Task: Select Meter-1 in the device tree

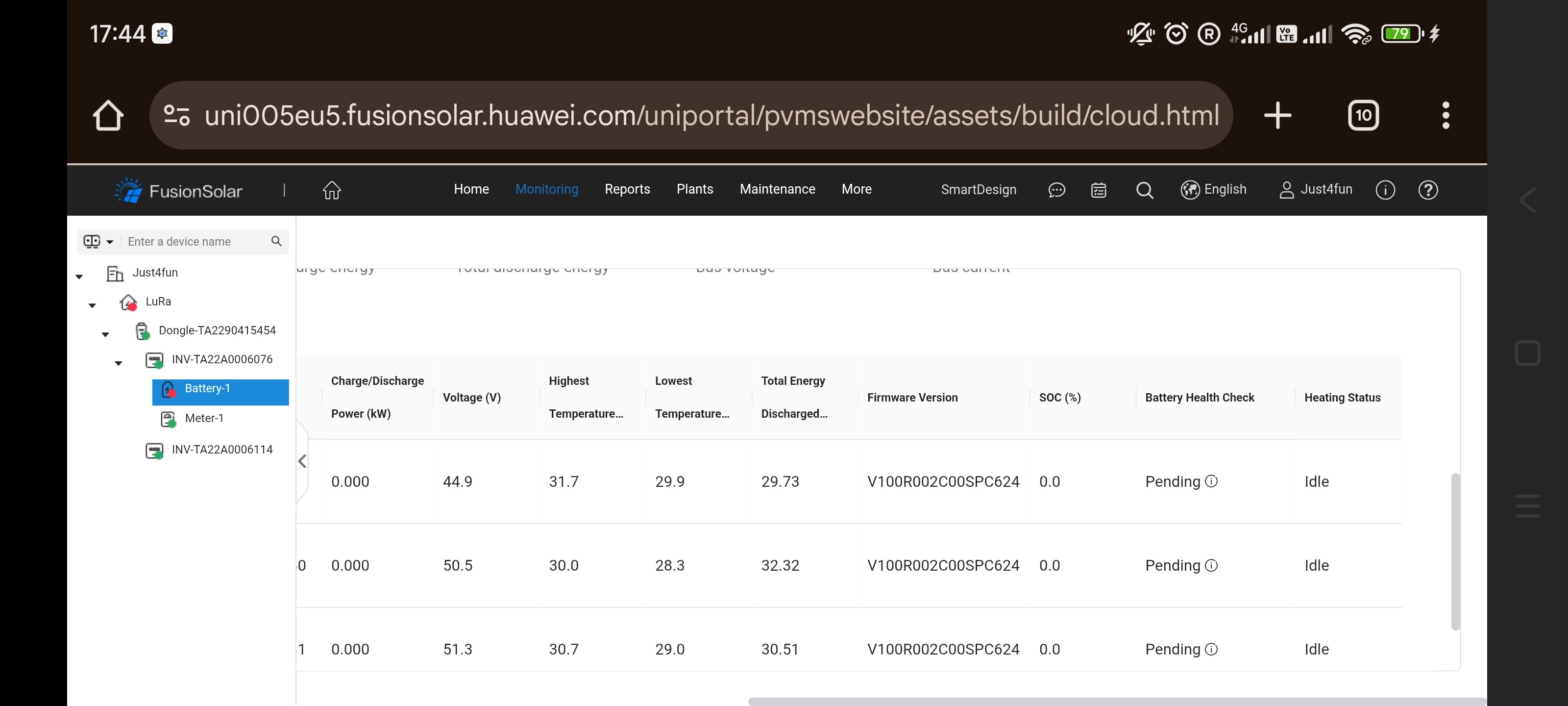Action: 204,419
